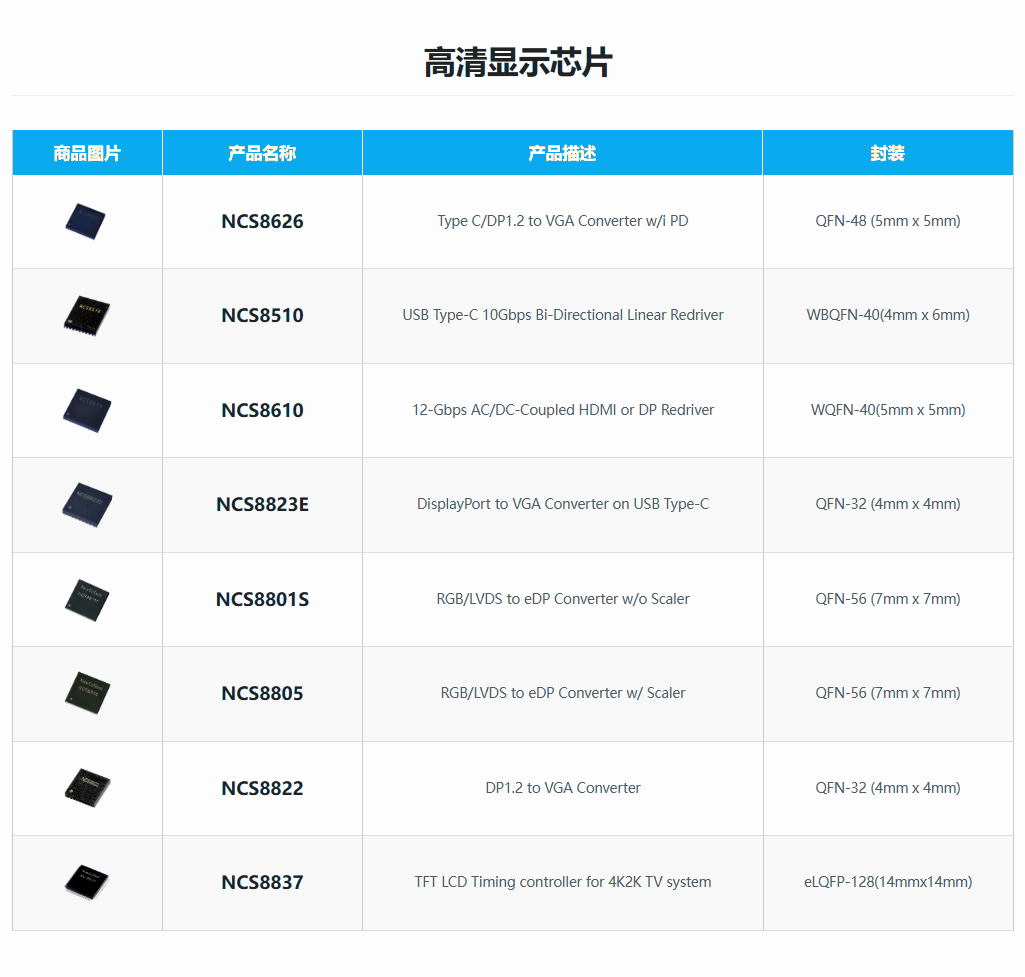Select the 封装 column header
Image resolution: width=1025 pixels, height=977 pixels.
(887, 153)
